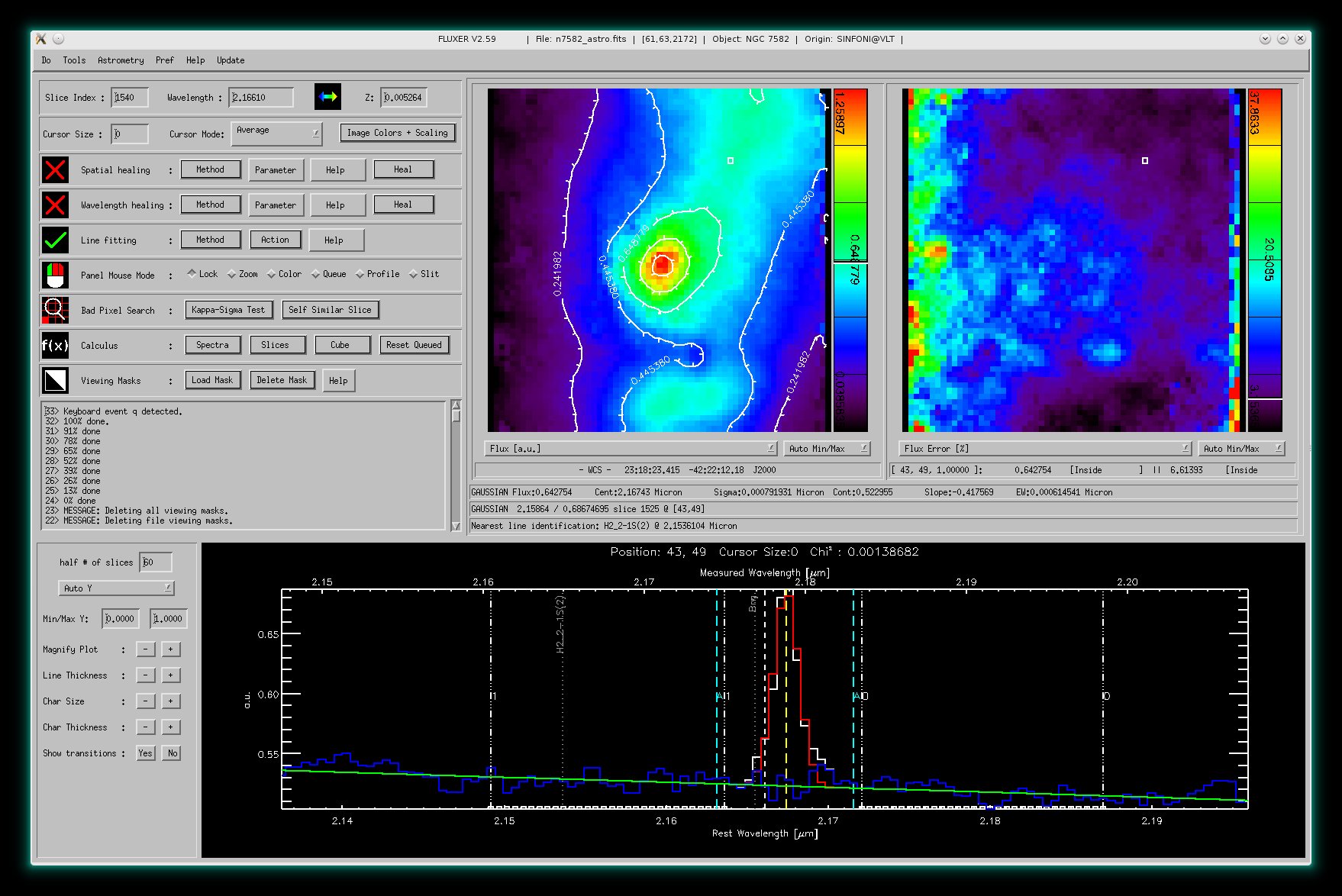This screenshot has width=1342, height=896.
Task: Click the Bad Pixel Search magnifier icon
Action: (55, 310)
